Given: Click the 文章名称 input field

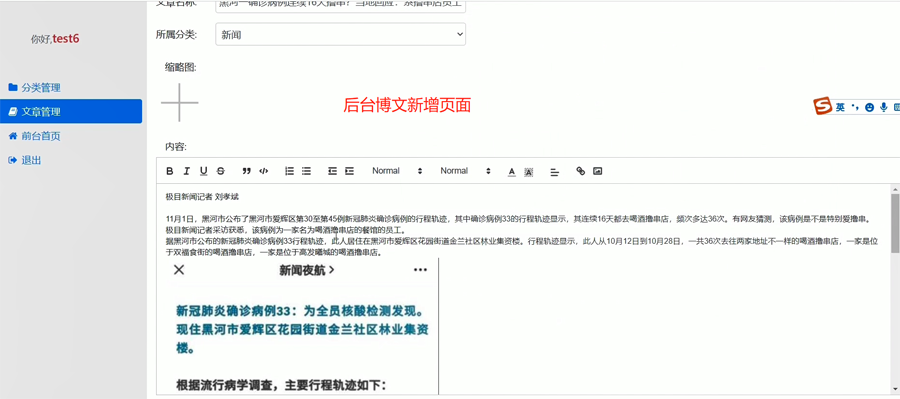Looking at the screenshot, I should (340, 5).
